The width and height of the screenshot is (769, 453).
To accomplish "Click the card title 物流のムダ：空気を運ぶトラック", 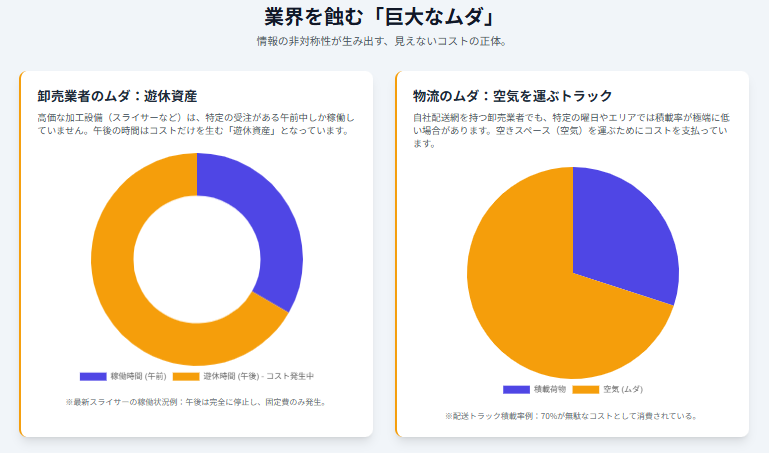I will coord(512,96).
